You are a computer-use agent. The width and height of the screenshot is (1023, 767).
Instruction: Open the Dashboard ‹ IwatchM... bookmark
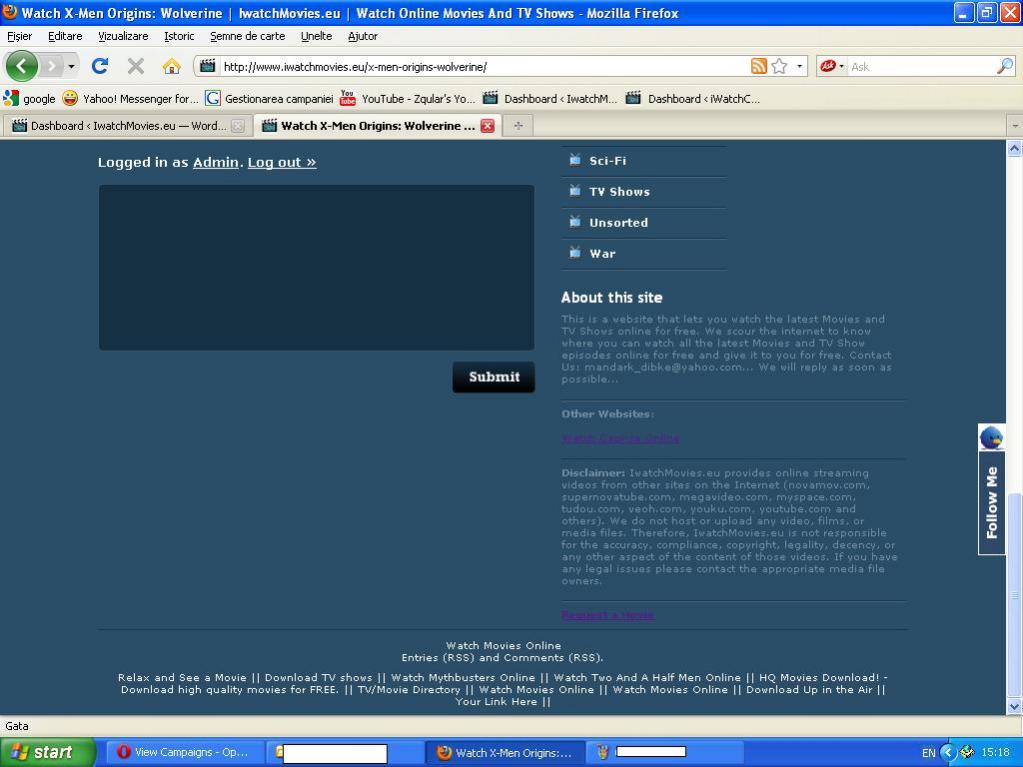pyautogui.click(x=550, y=98)
